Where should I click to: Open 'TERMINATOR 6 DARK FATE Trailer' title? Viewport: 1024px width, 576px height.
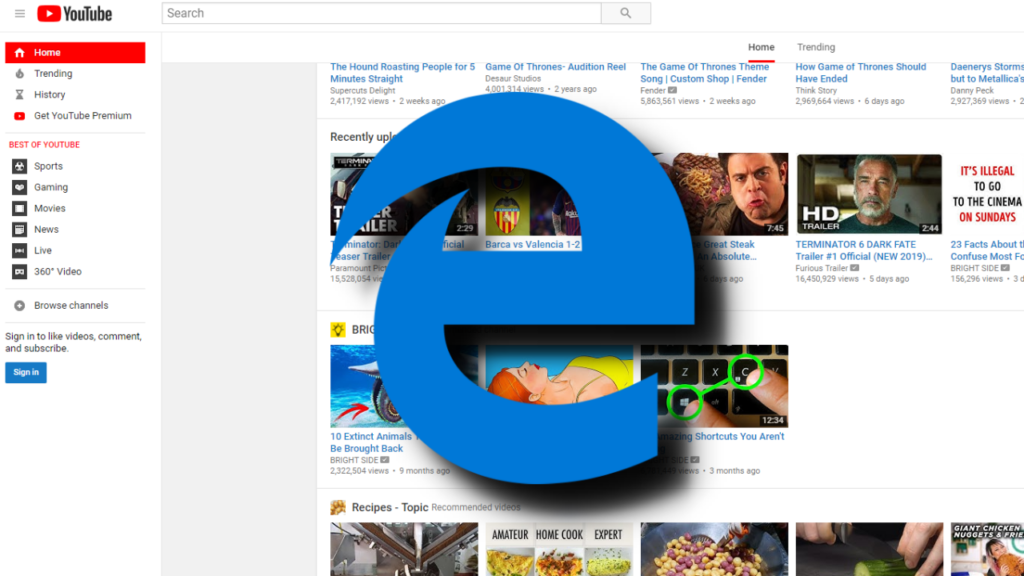pos(864,250)
